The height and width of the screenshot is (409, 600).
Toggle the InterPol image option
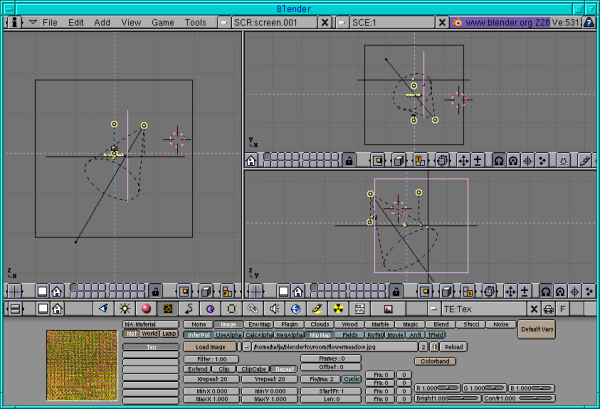(200, 335)
